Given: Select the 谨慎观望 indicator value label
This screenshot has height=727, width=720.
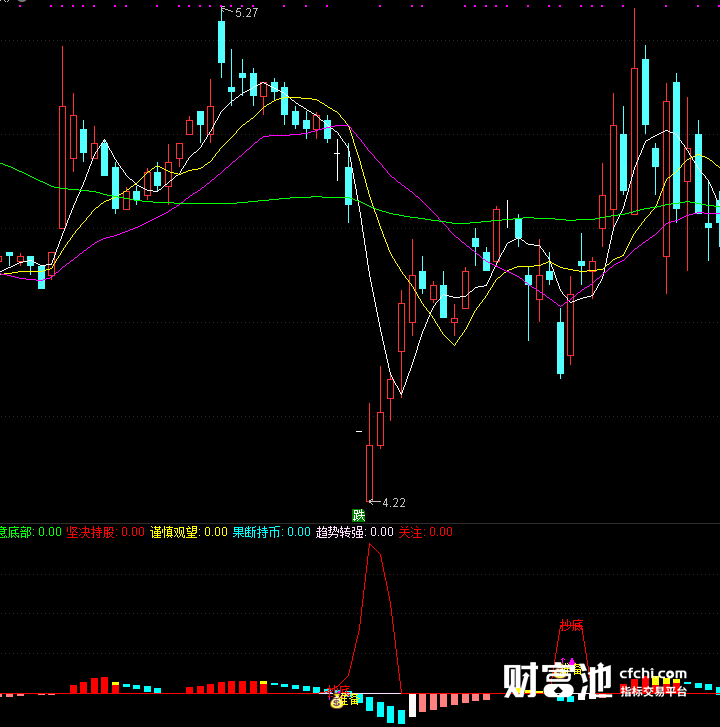Looking at the screenshot, I should point(189,532).
